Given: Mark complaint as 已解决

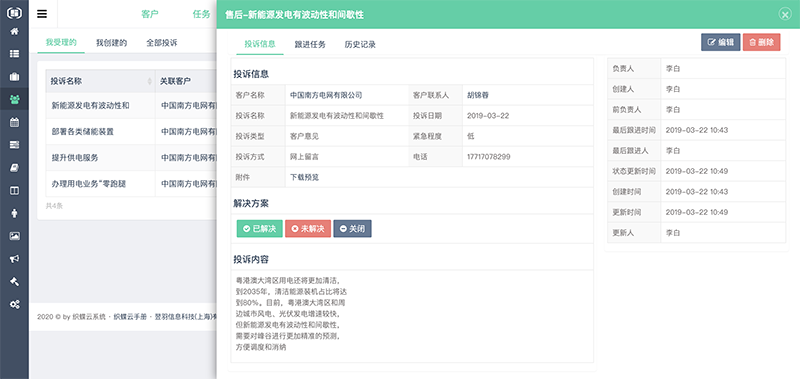Looking at the screenshot, I should 260,229.
